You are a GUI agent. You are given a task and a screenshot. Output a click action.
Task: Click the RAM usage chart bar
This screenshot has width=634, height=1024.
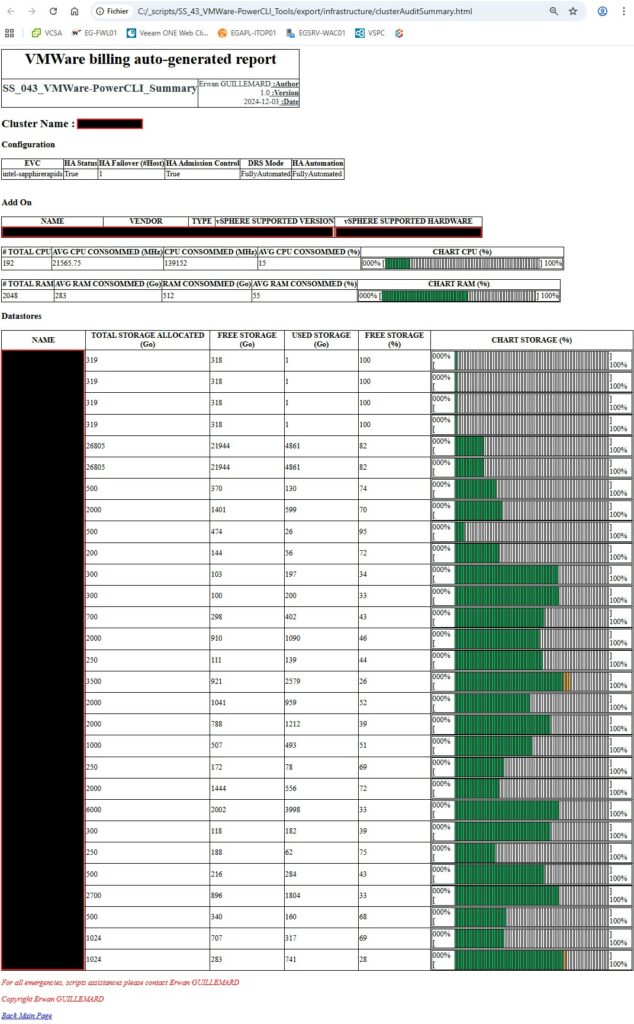458,296
